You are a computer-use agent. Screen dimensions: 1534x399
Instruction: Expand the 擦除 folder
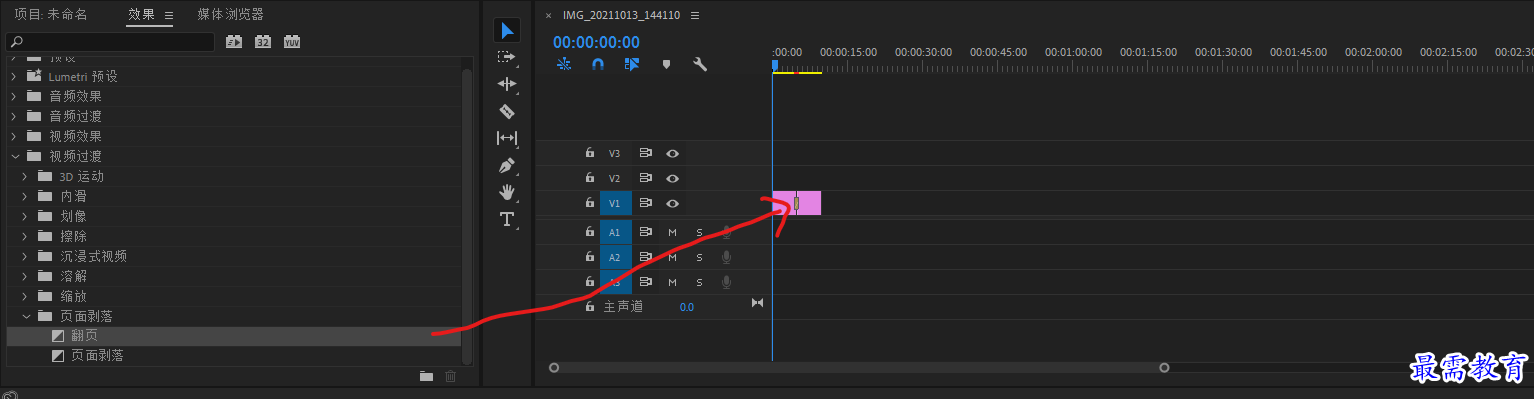point(25,236)
